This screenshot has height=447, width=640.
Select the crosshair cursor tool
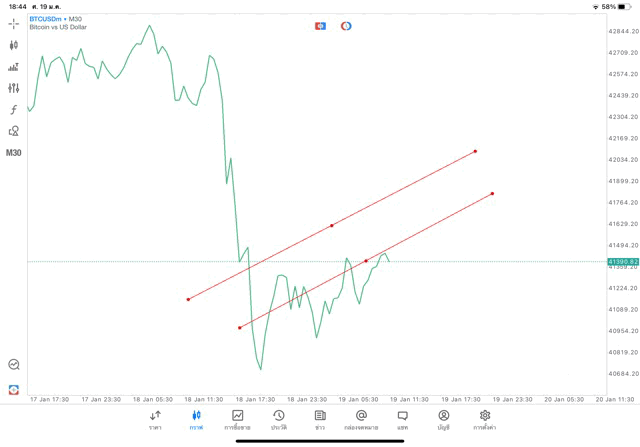[x=14, y=23]
